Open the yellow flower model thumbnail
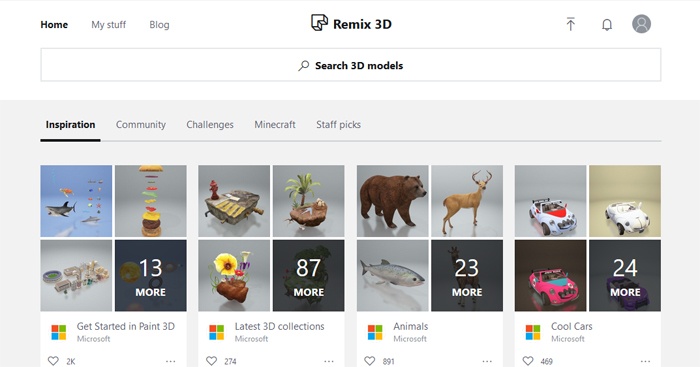The width and height of the screenshot is (700, 367). coord(234,275)
